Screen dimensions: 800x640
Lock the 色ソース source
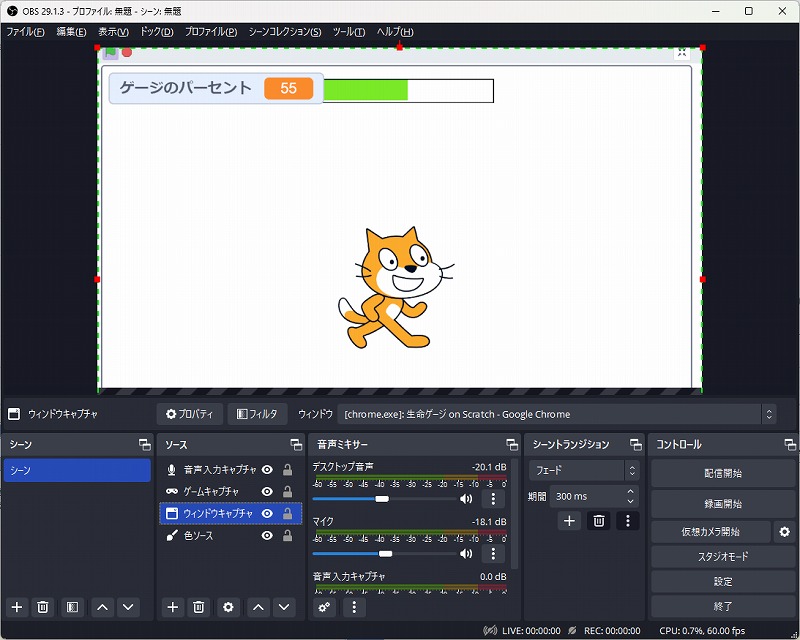point(288,535)
